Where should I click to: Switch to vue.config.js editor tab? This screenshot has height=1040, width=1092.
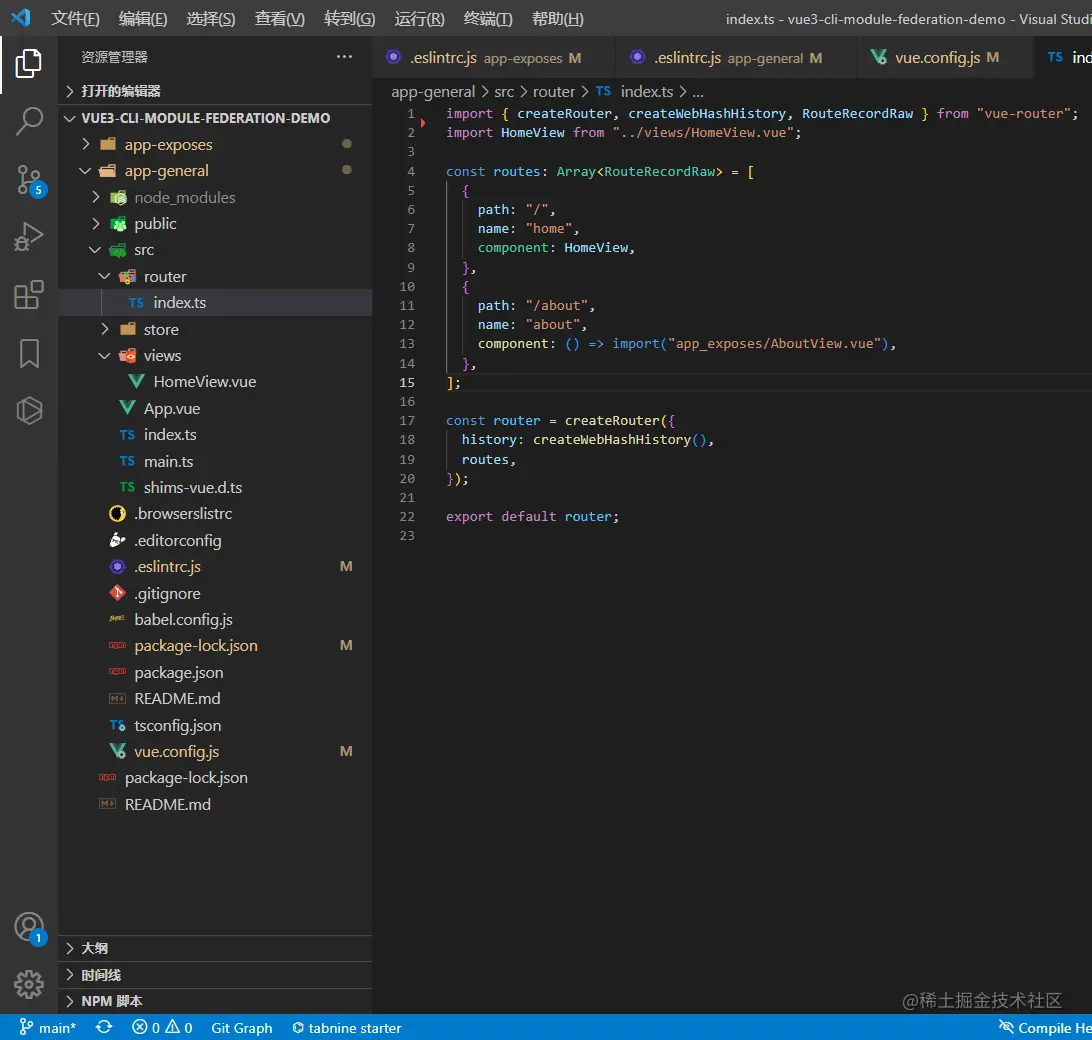[944, 58]
